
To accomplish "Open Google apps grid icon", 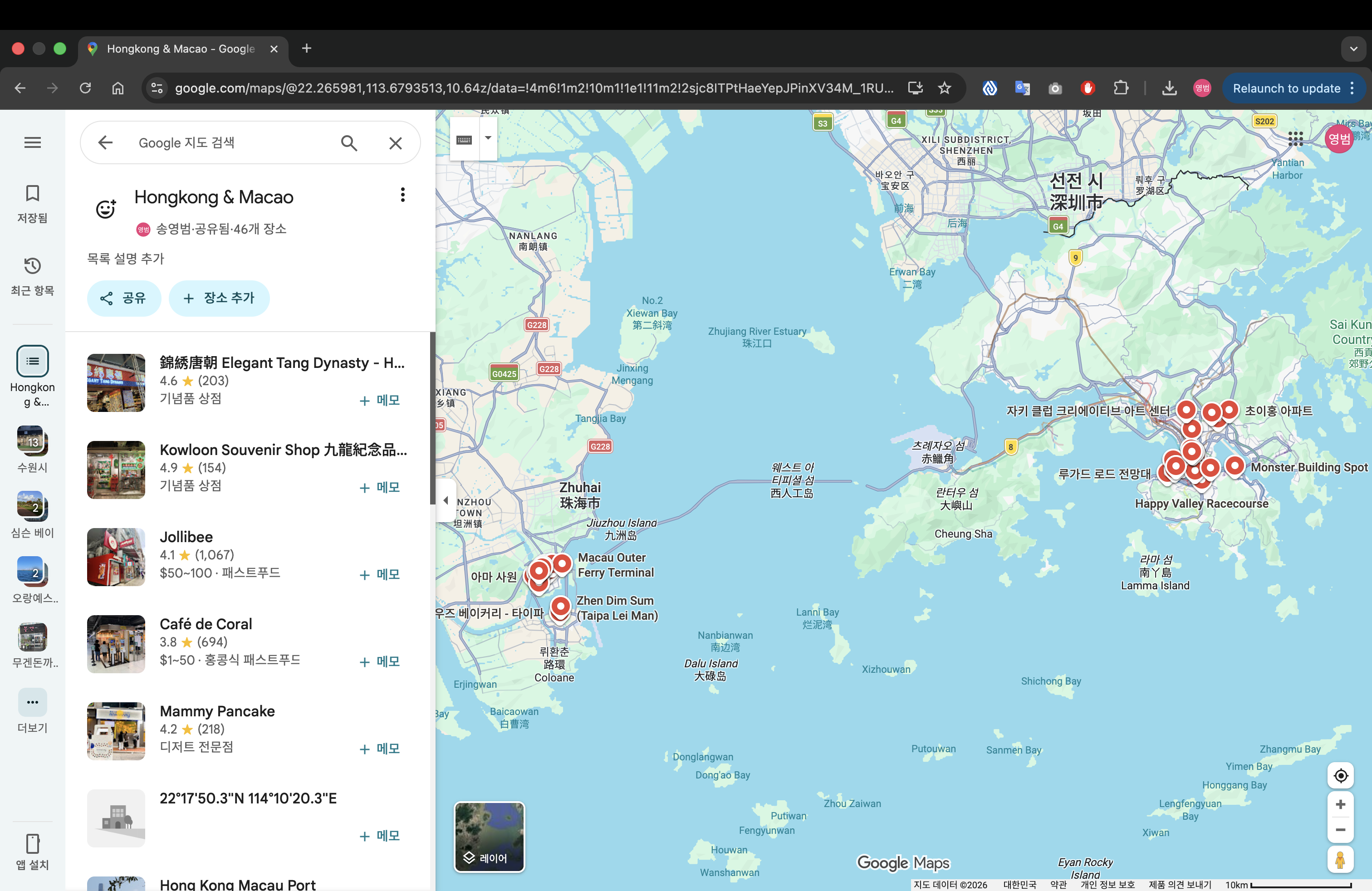I will click(1295, 138).
